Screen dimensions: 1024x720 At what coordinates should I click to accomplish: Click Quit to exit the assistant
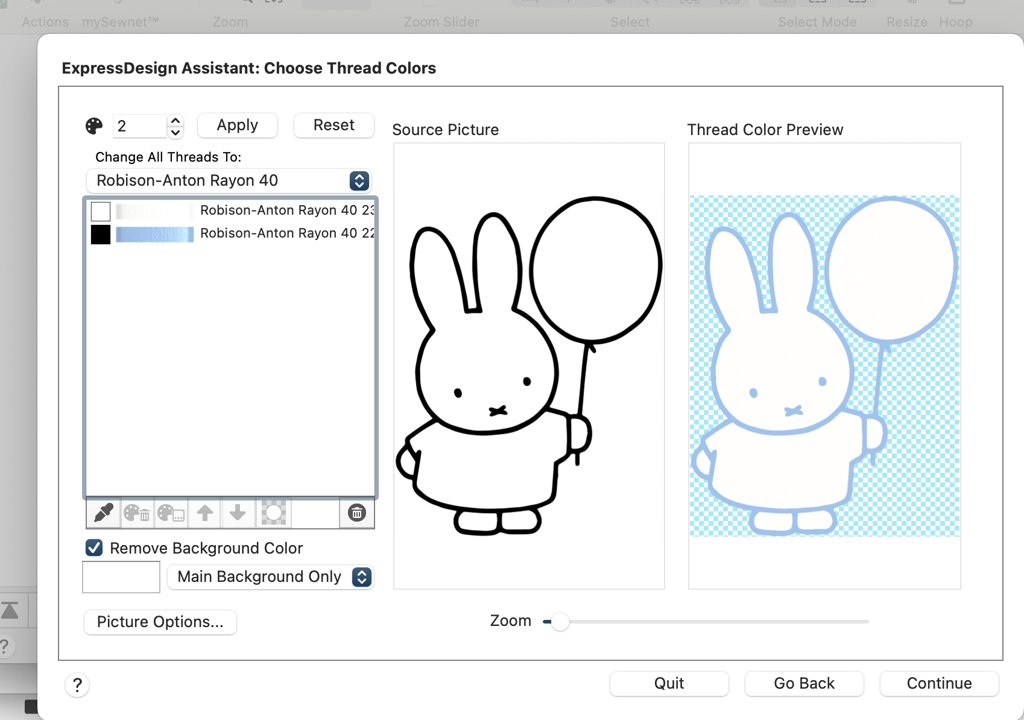pyautogui.click(x=669, y=683)
